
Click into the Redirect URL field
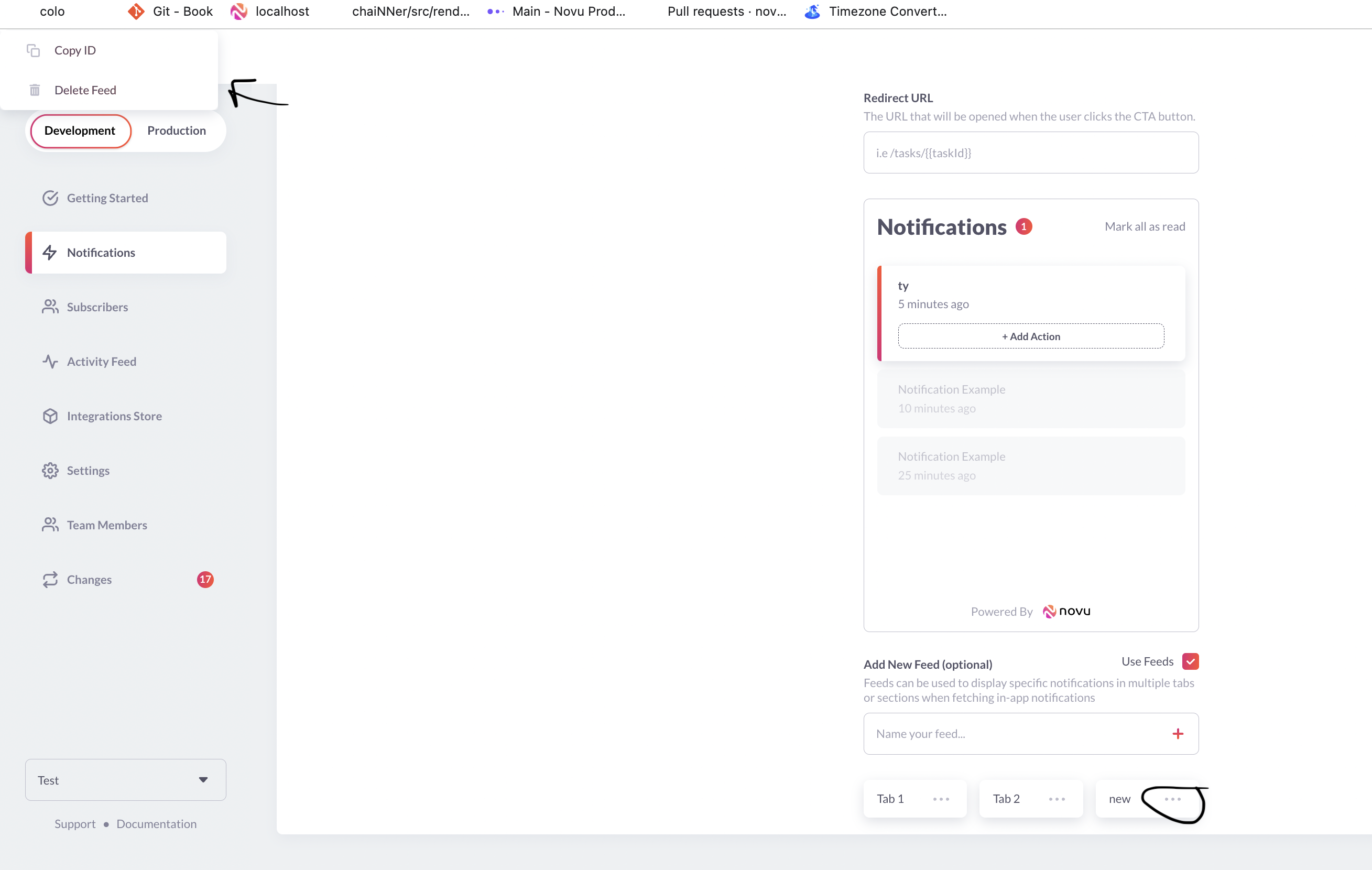(x=1030, y=153)
